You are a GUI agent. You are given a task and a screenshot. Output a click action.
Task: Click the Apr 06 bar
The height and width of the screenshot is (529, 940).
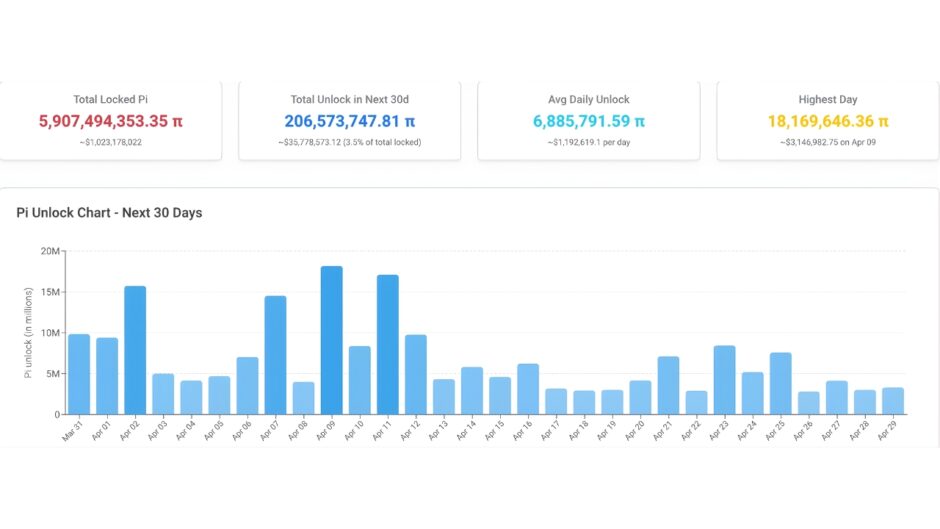[247, 385]
